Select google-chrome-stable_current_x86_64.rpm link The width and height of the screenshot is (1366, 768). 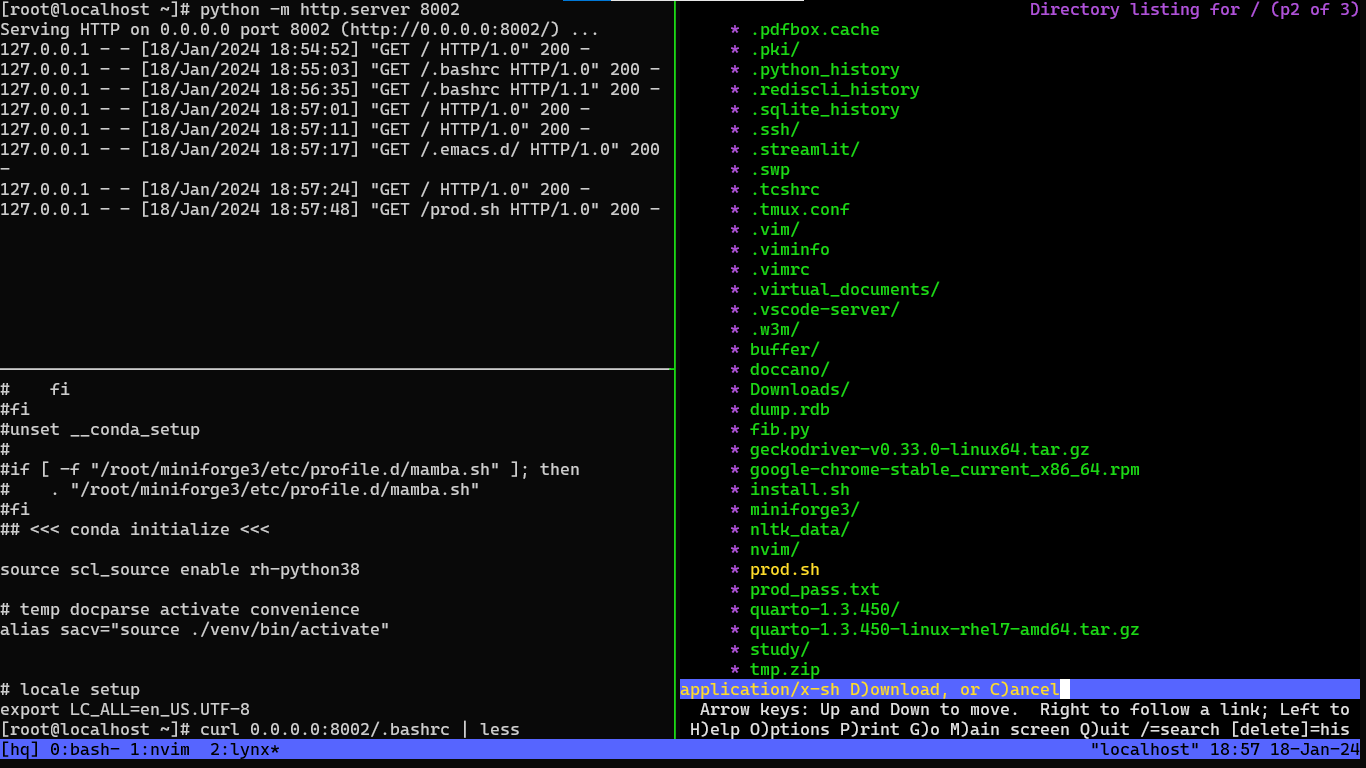(x=945, y=470)
